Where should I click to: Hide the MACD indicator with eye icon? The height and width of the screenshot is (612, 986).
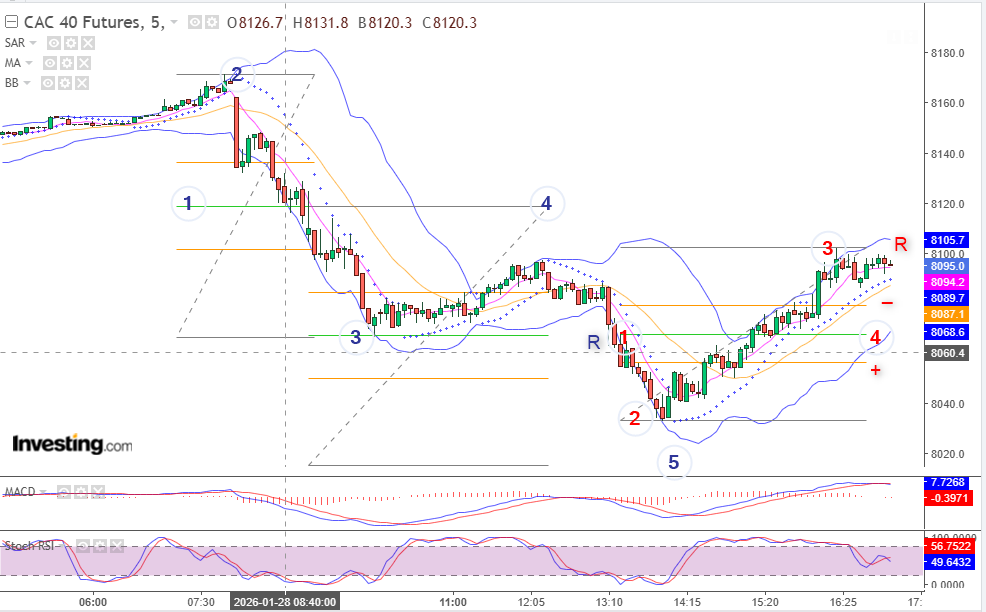pyautogui.click(x=64, y=492)
